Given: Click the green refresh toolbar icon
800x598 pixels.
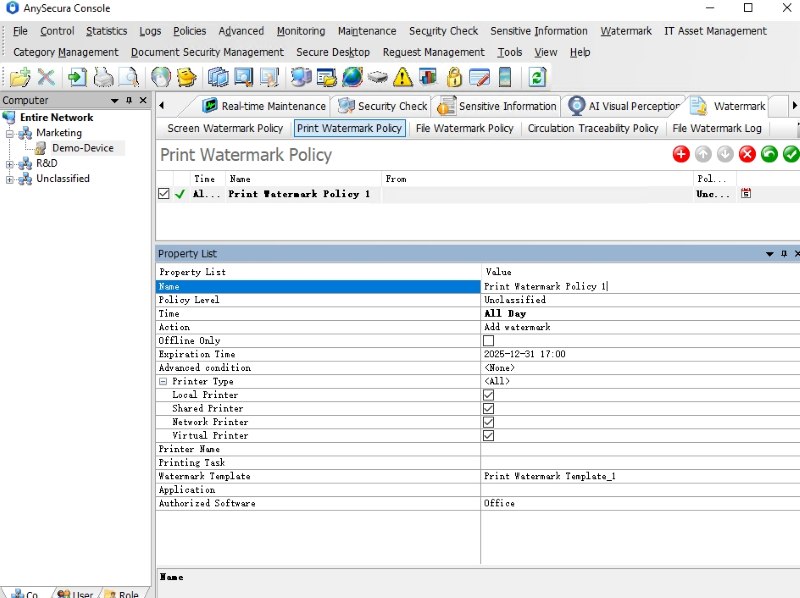Looking at the screenshot, I should click(x=537, y=77).
